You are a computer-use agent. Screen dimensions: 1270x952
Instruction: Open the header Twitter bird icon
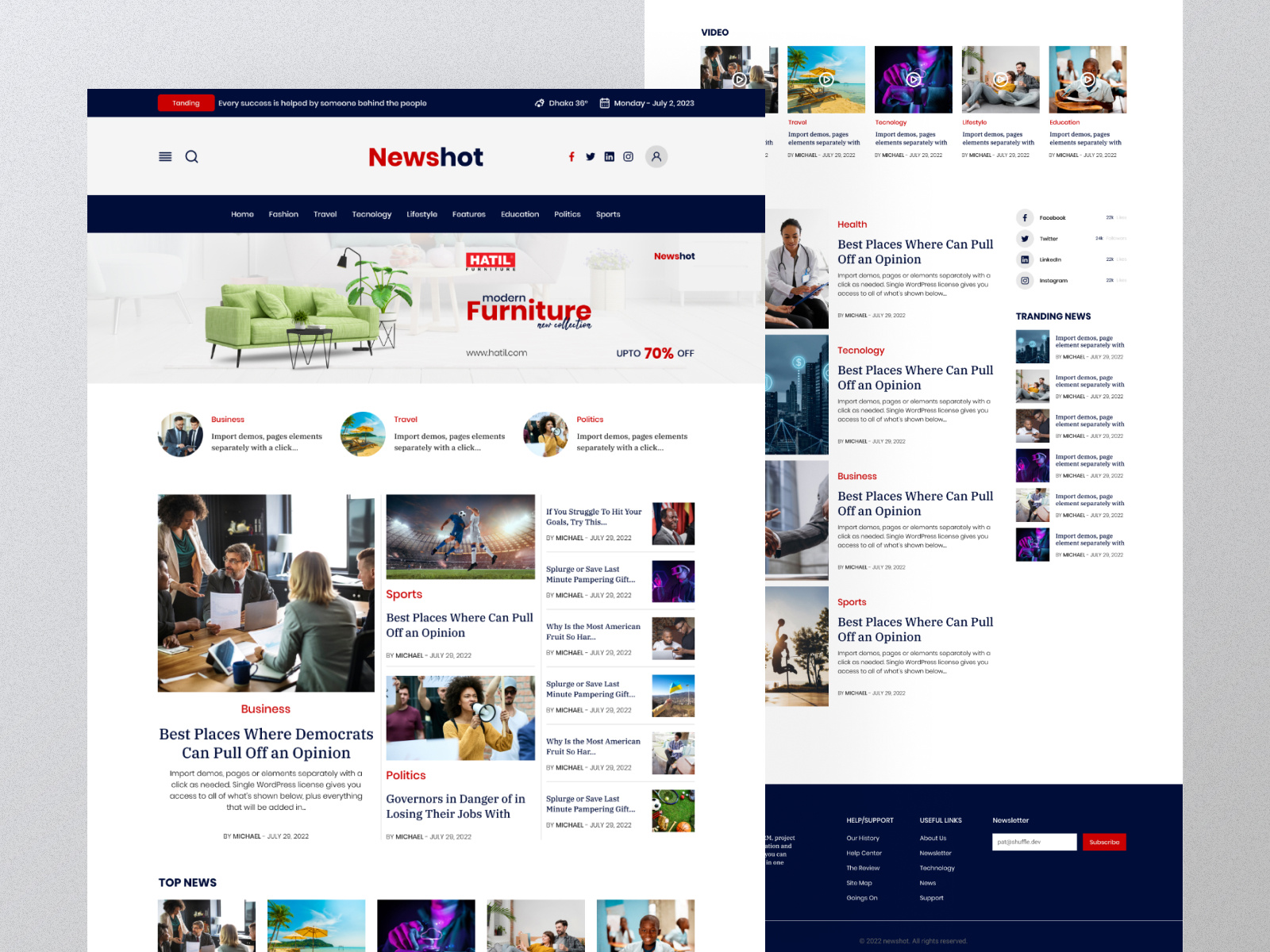click(x=591, y=157)
